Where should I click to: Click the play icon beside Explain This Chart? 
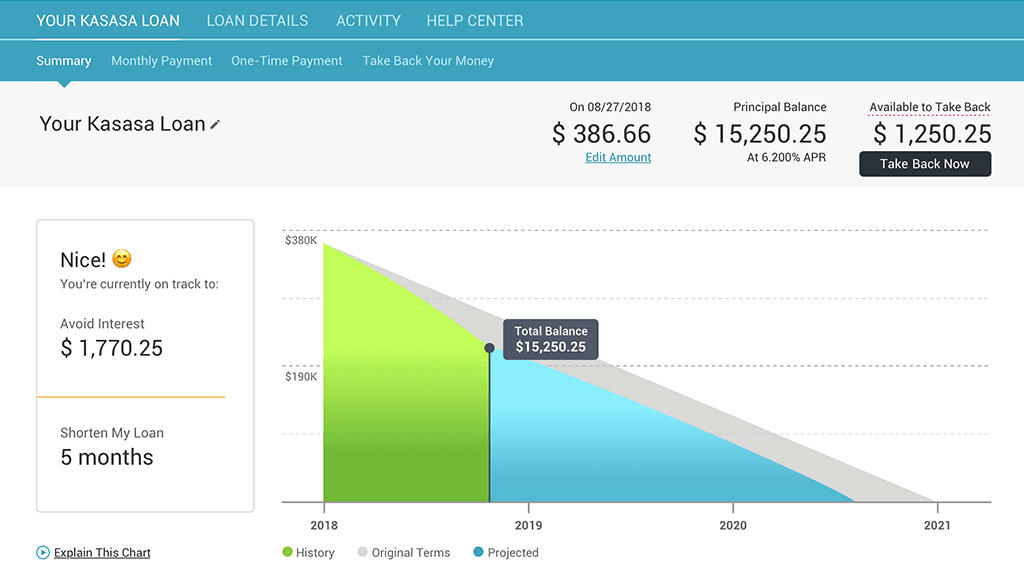43,552
